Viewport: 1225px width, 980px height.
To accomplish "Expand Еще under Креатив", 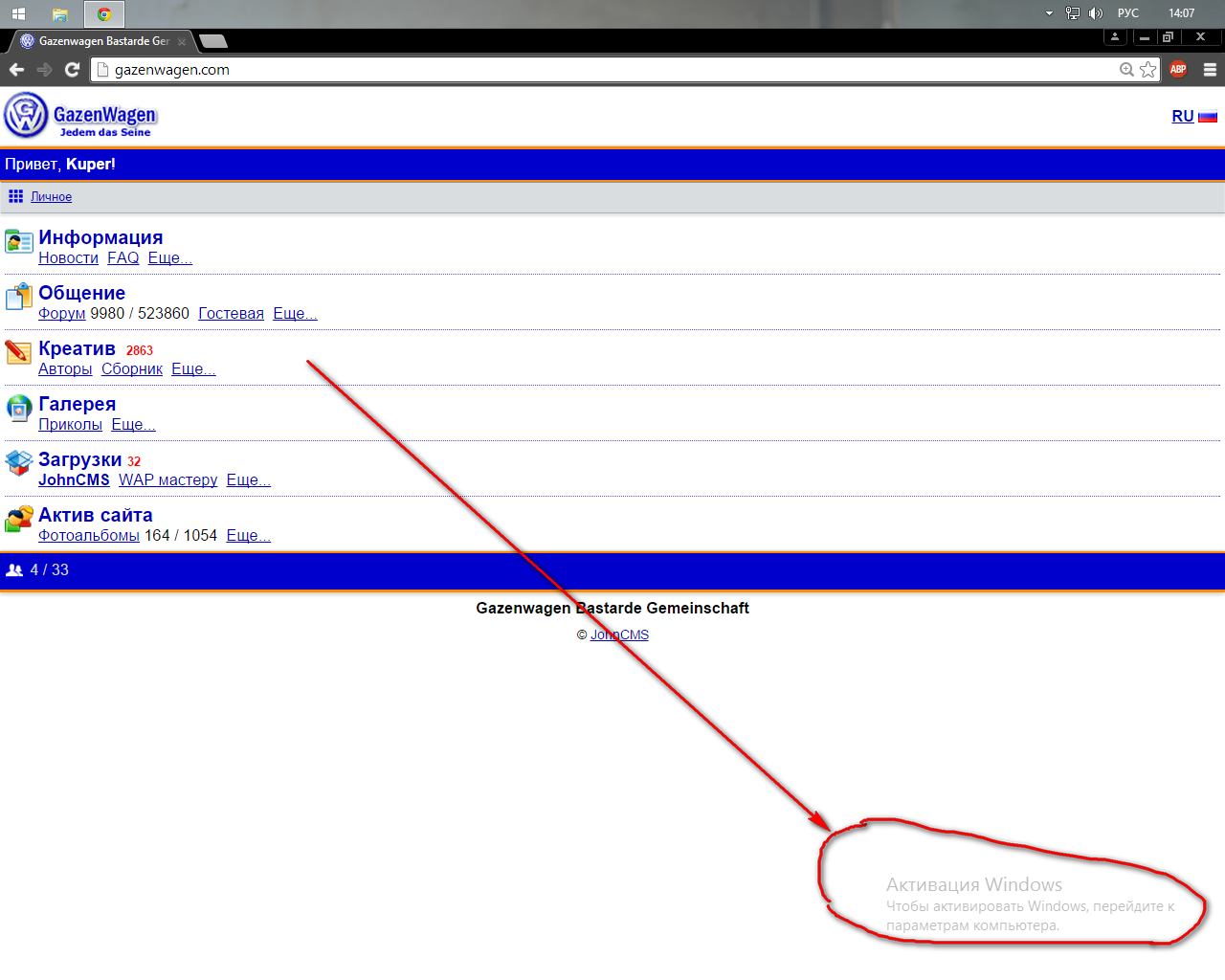I will (193, 368).
